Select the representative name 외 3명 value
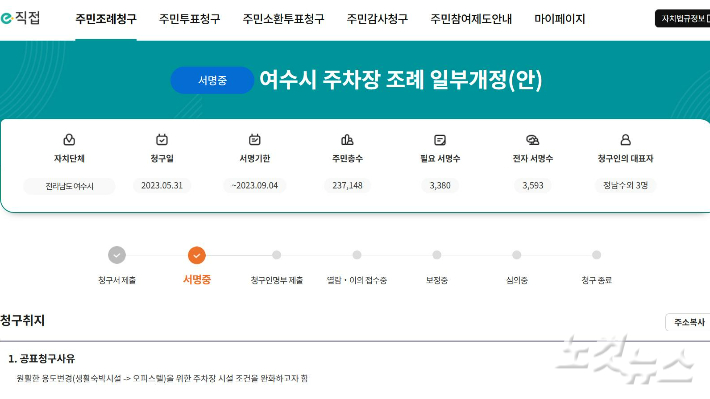This screenshot has width=710, height=399. (625, 186)
